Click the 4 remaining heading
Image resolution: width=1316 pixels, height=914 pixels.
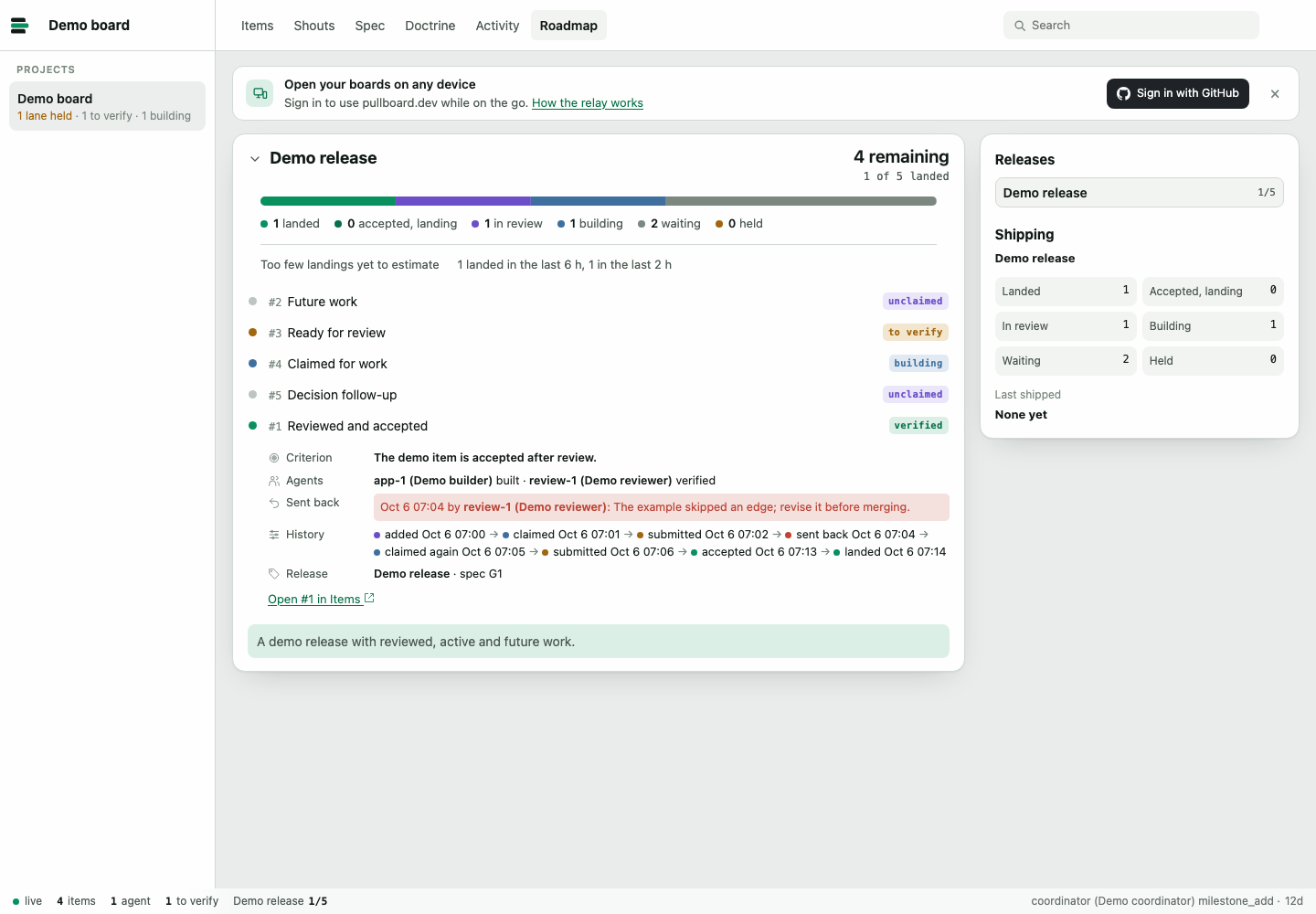click(901, 157)
